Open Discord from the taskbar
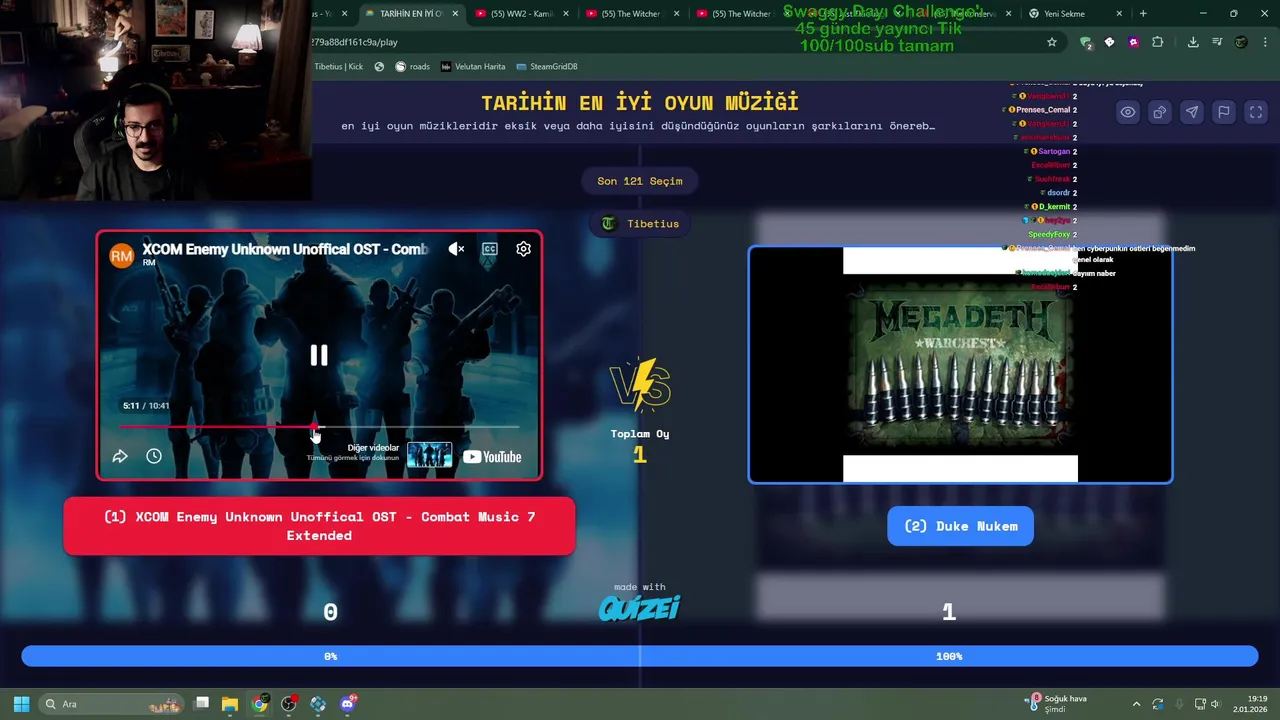The width and height of the screenshot is (1280, 720). click(x=347, y=704)
